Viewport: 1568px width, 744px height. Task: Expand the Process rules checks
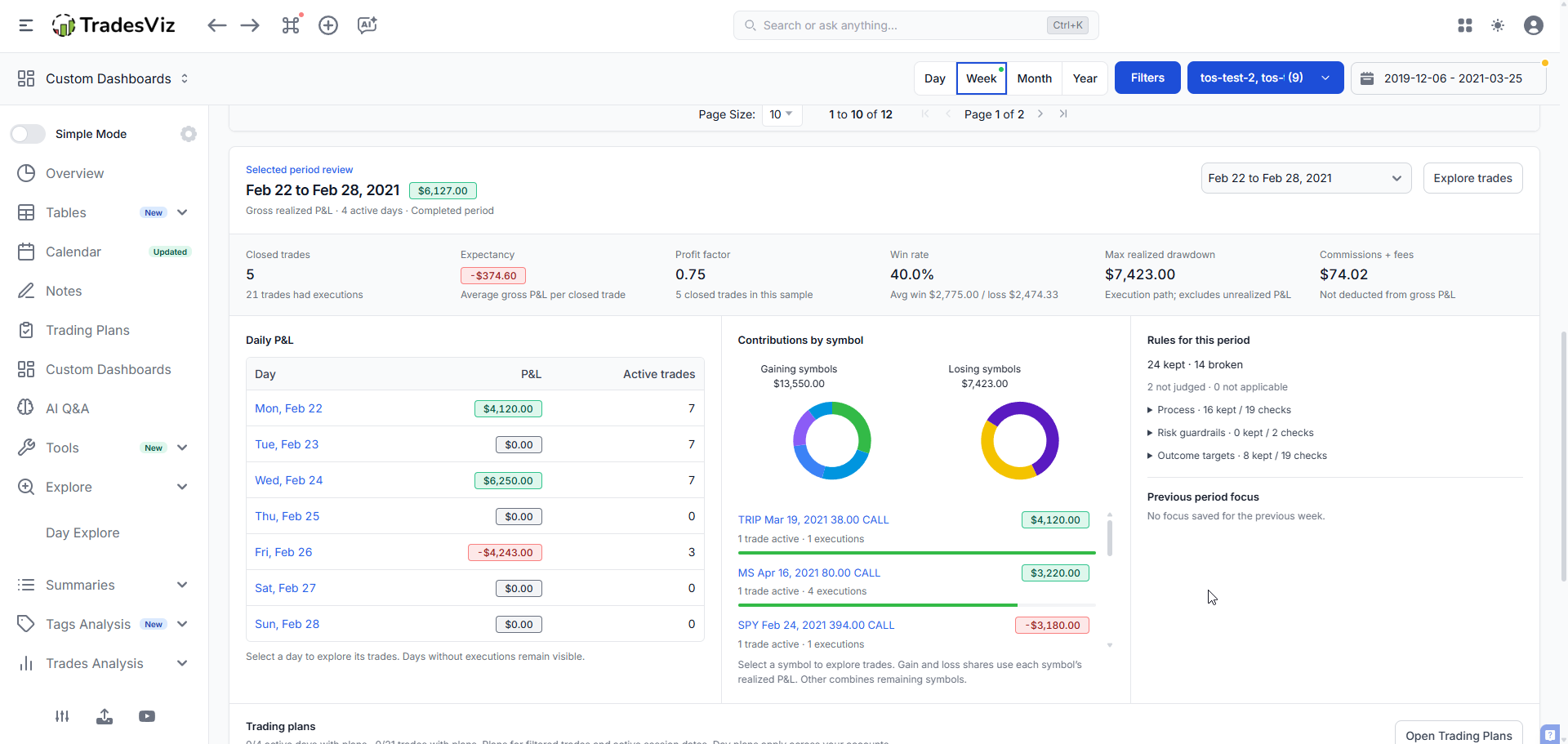tap(1219, 410)
